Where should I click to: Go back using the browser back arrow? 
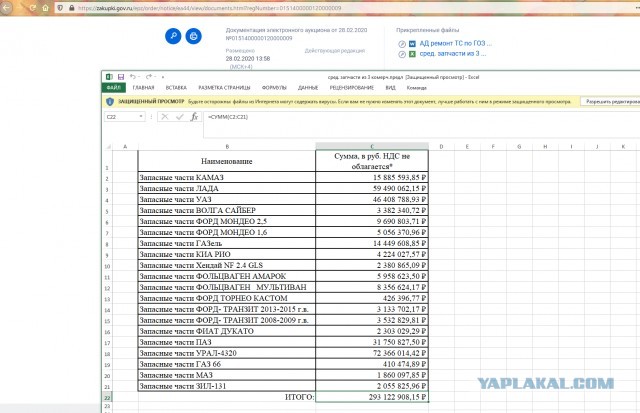pyautogui.click(x=6, y=8)
